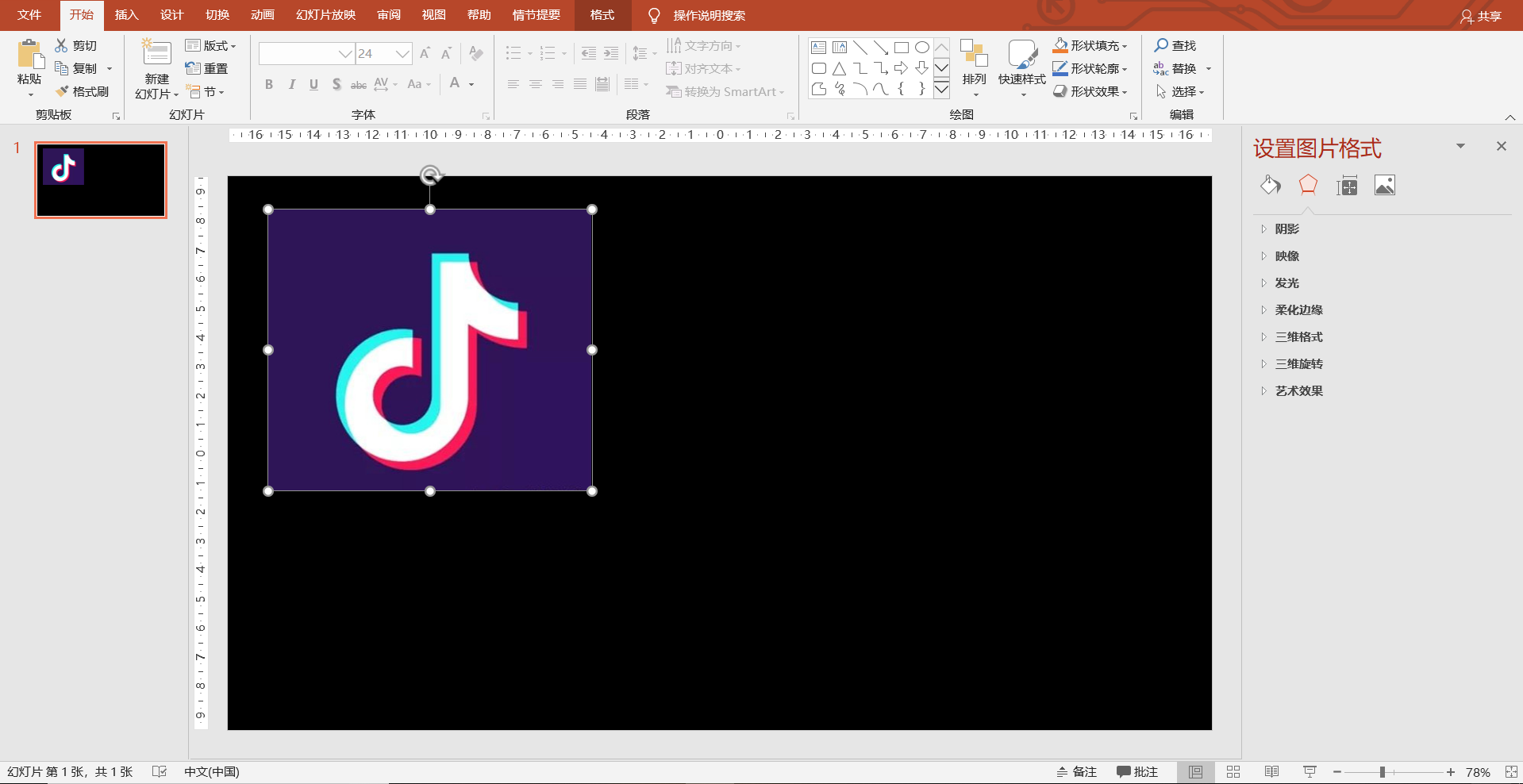The image size is (1523, 784).
Task: Click the clear formatting eraser icon
Action: (476, 53)
